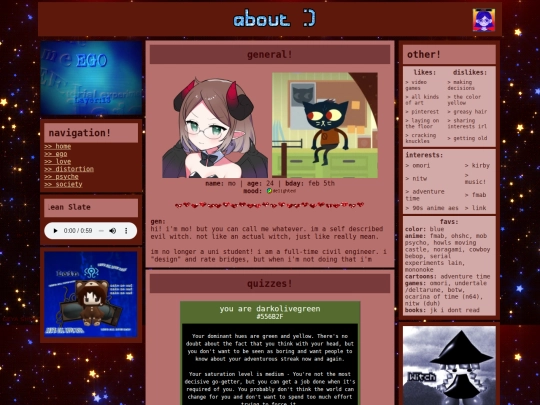The width and height of the screenshot is (540, 405).
Task: Click the bear costume character image
Action: [91, 294]
